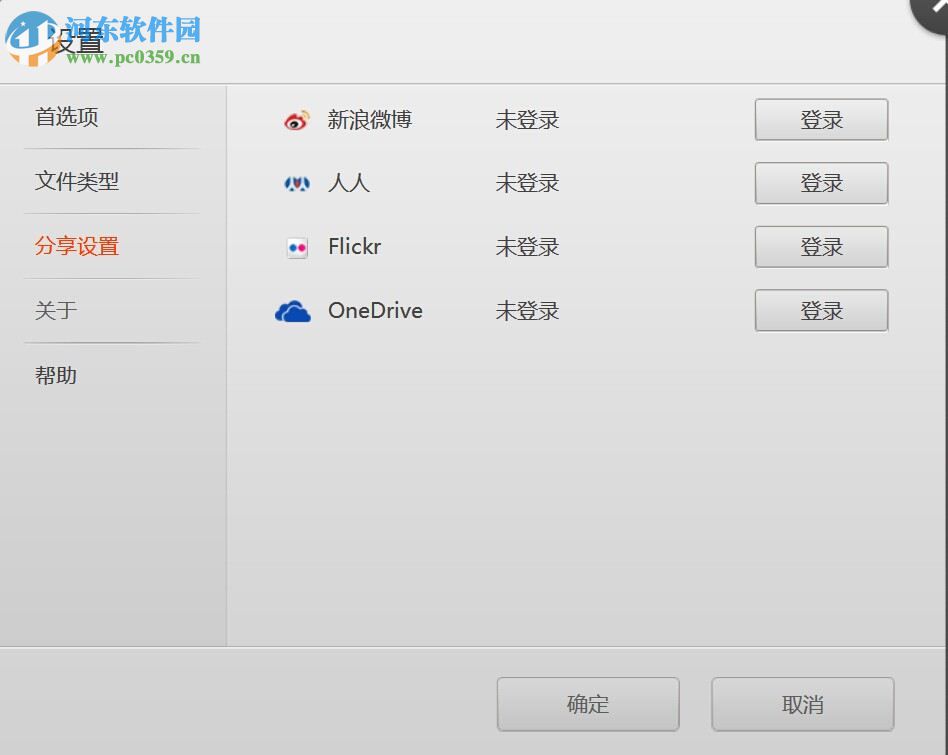Click the 设置 dialog title
Screen dimensions: 948x755
tap(76, 42)
